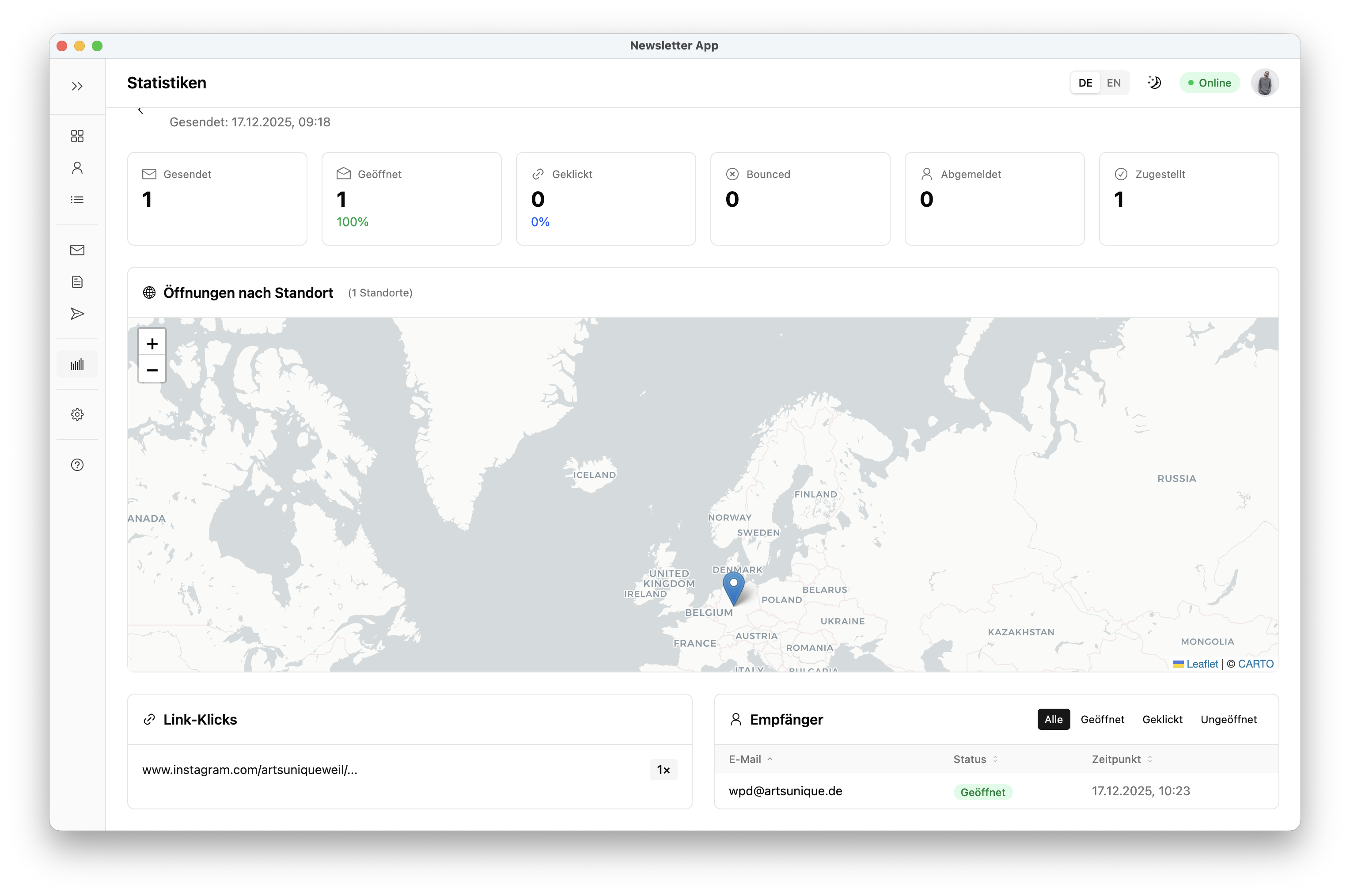Open the settings gear icon in sidebar
This screenshot has height=896, width=1350.
pyautogui.click(x=77, y=414)
